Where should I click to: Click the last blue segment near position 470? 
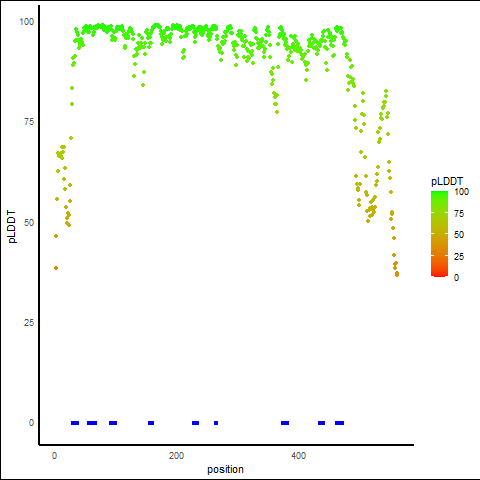tap(339, 423)
